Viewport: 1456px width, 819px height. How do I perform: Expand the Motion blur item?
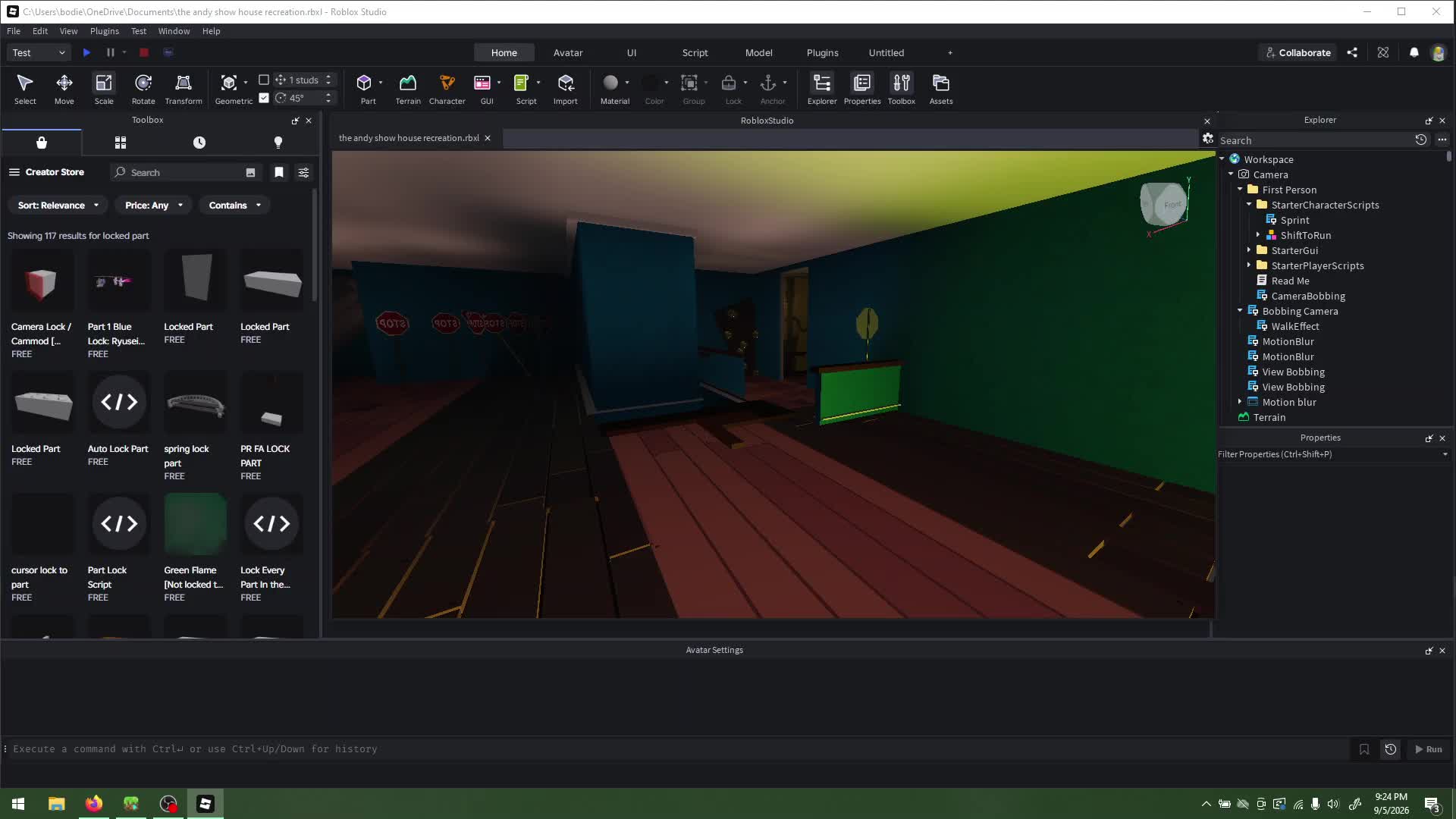[1241, 402]
